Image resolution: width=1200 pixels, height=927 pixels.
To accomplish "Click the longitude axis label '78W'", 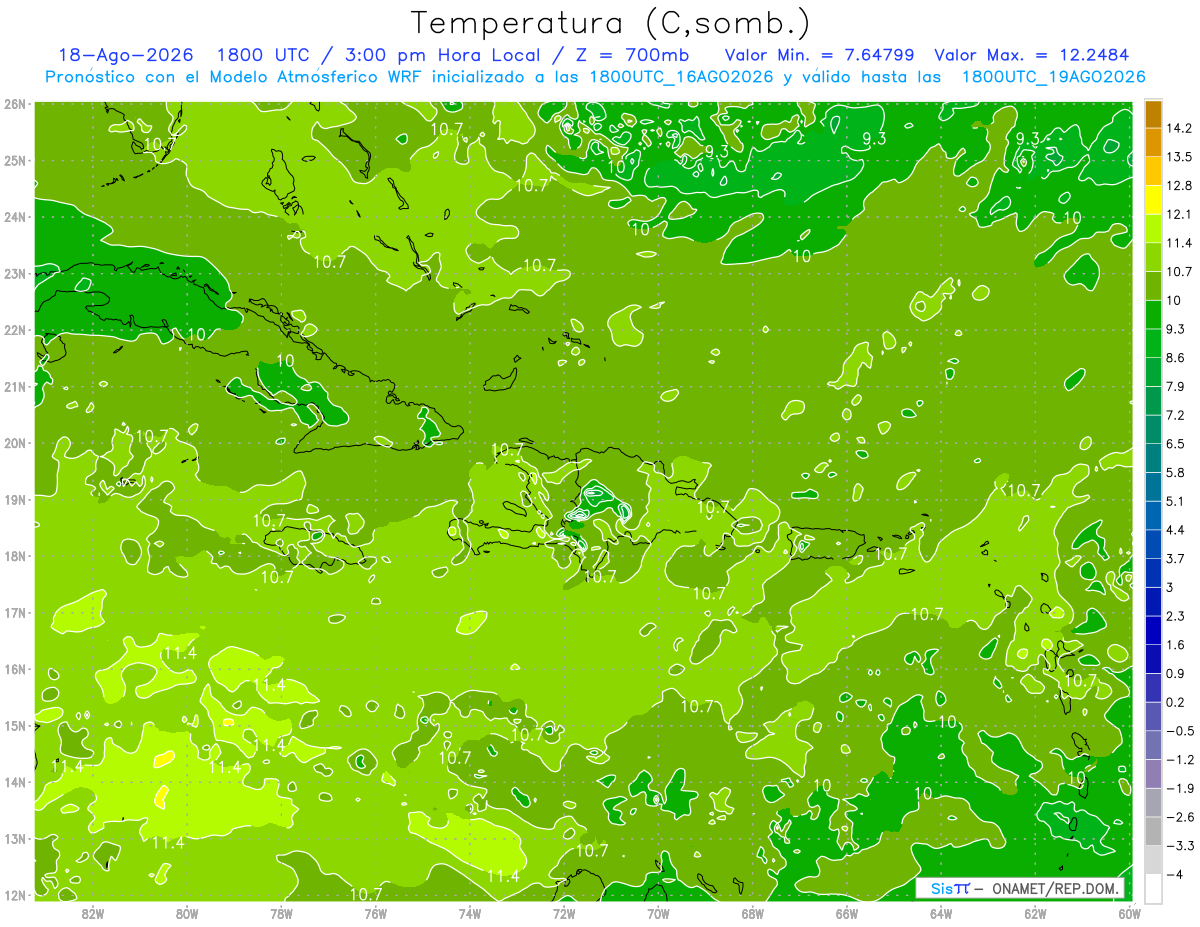I will coord(281,913).
